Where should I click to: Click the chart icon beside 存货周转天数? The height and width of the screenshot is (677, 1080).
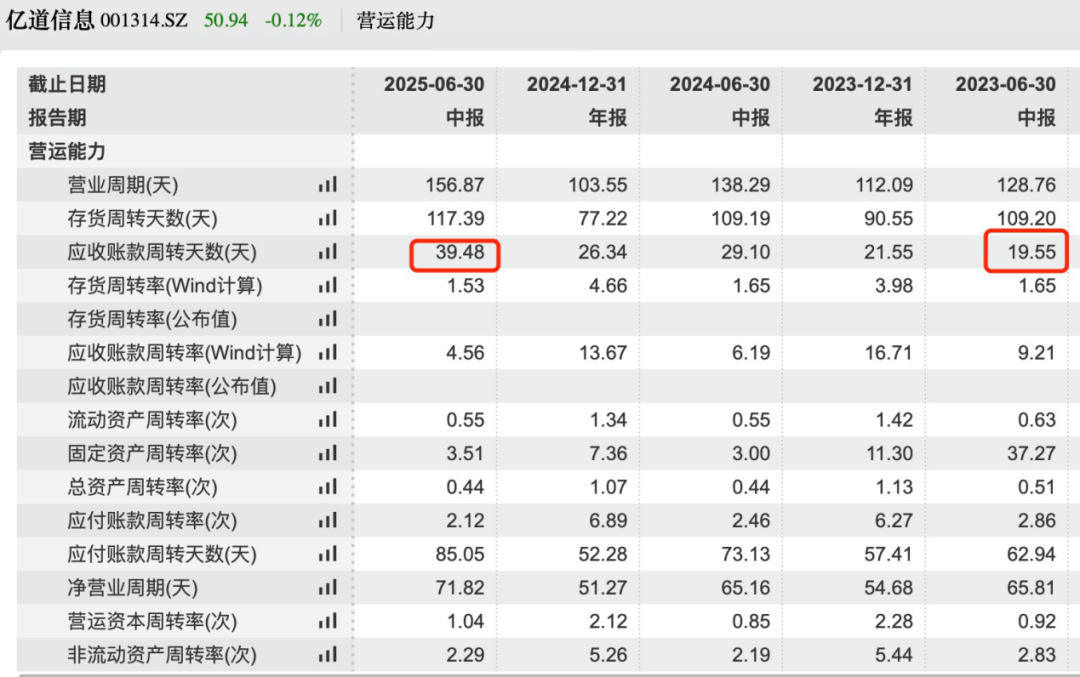point(326,219)
